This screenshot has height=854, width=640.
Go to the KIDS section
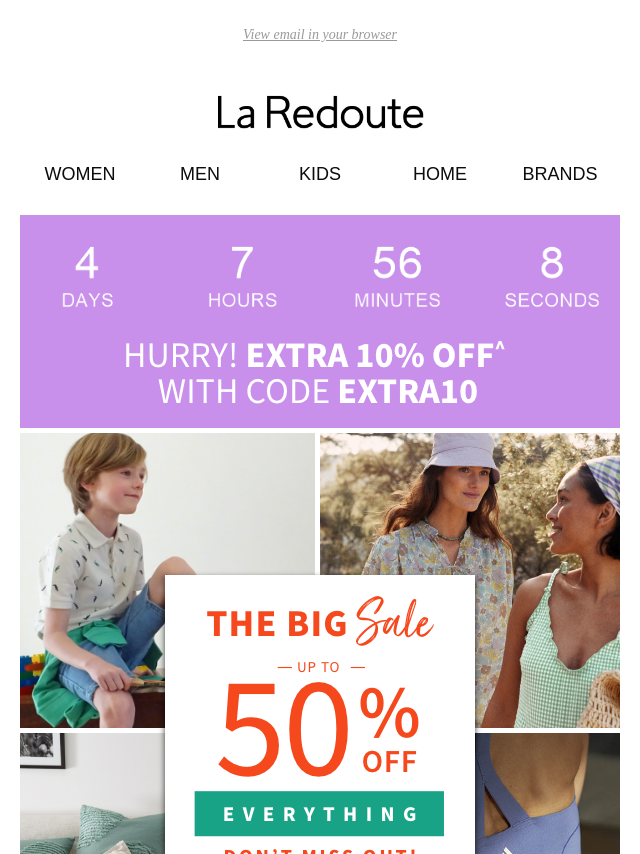pos(320,174)
